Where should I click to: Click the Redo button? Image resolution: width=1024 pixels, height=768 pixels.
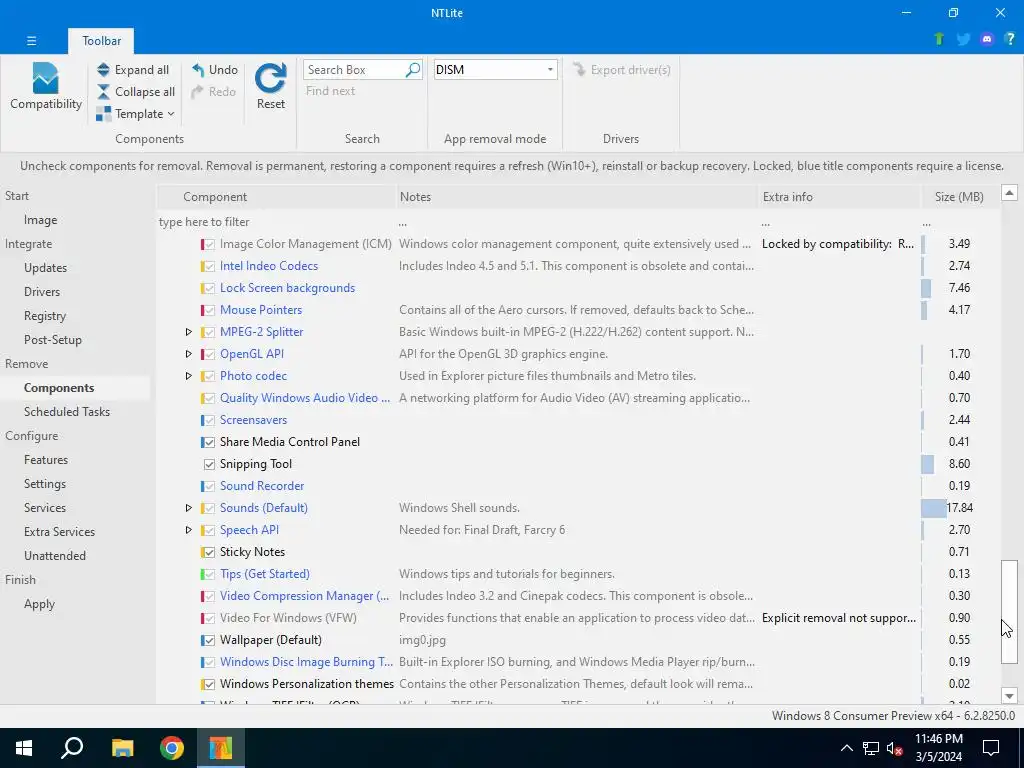(213, 92)
